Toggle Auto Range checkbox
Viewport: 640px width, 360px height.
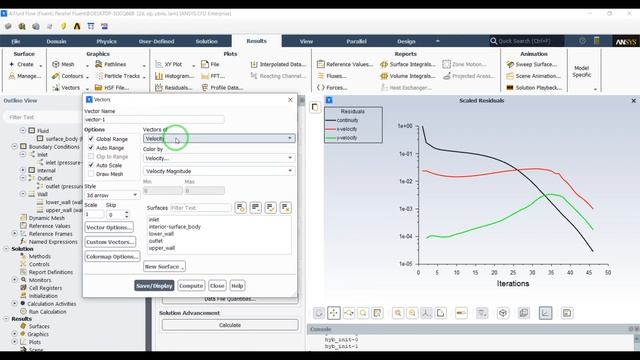point(91,148)
